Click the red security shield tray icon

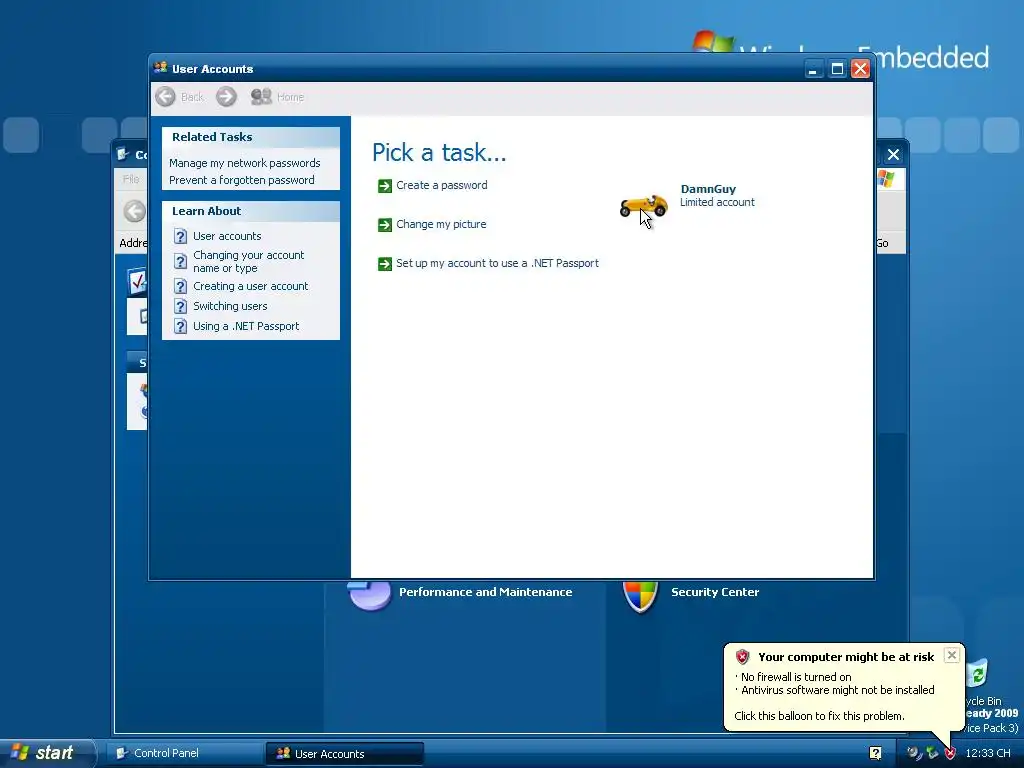click(x=950, y=753)
